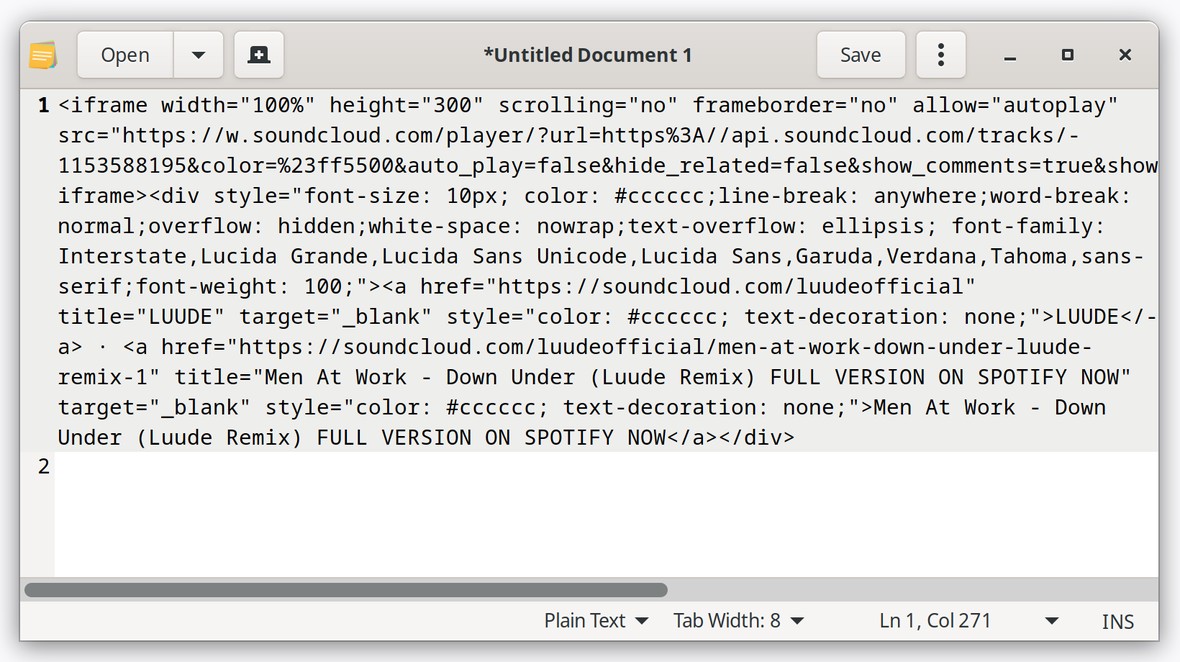Click the Open button
Screen dimensions: 1180x662
click(125, 55)
